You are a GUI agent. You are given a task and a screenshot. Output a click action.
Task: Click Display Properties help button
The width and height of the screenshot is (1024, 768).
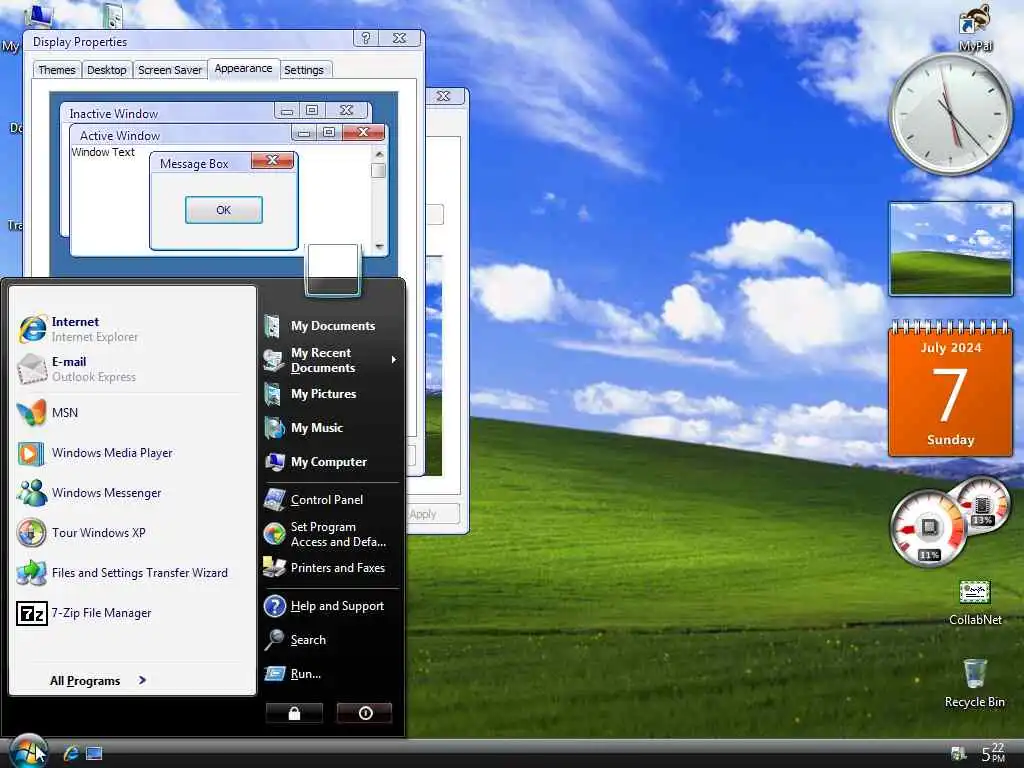pos(366,39)
